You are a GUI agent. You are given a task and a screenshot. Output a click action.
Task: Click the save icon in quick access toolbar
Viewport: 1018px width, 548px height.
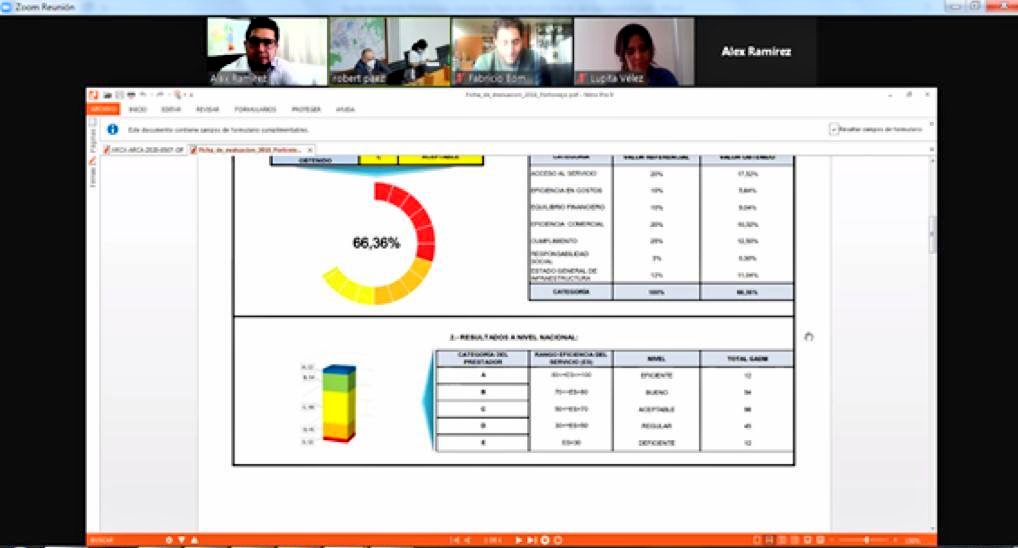(x=119, y=95)
